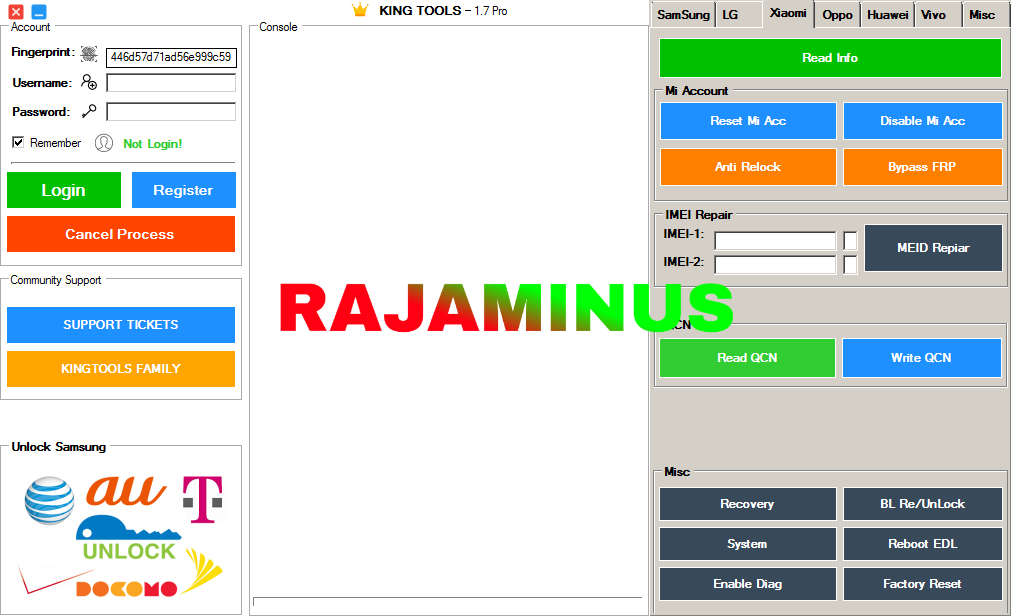Click the fingerprint icon next to Fingerprint
The image size is (1011, 616).
[x=89, y=54]
